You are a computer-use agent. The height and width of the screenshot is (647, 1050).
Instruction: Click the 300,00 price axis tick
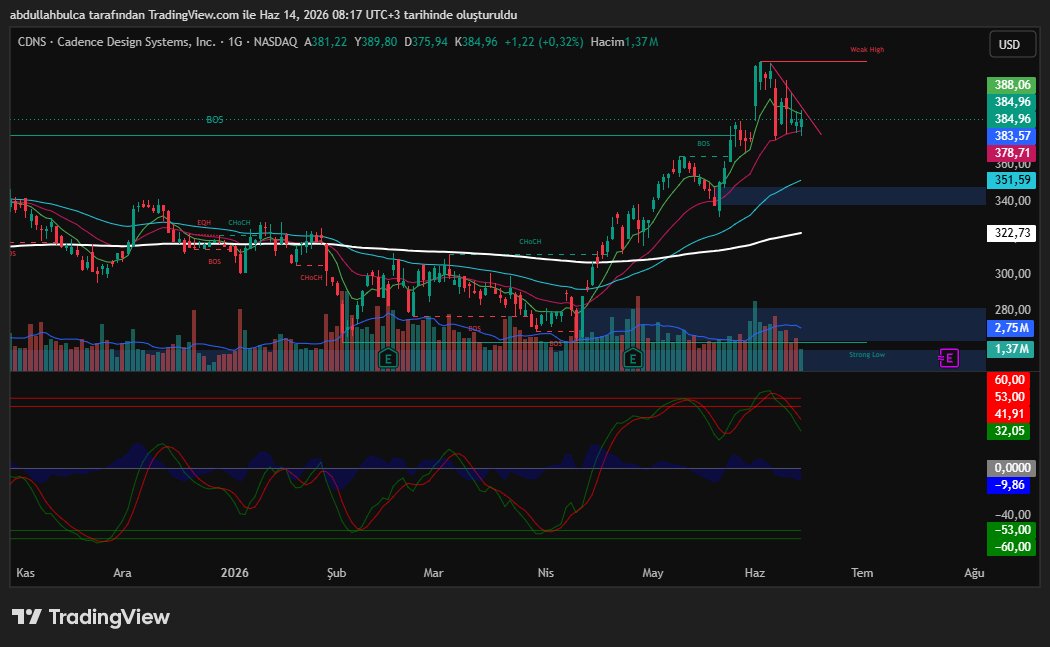[x=1012, y=273]
